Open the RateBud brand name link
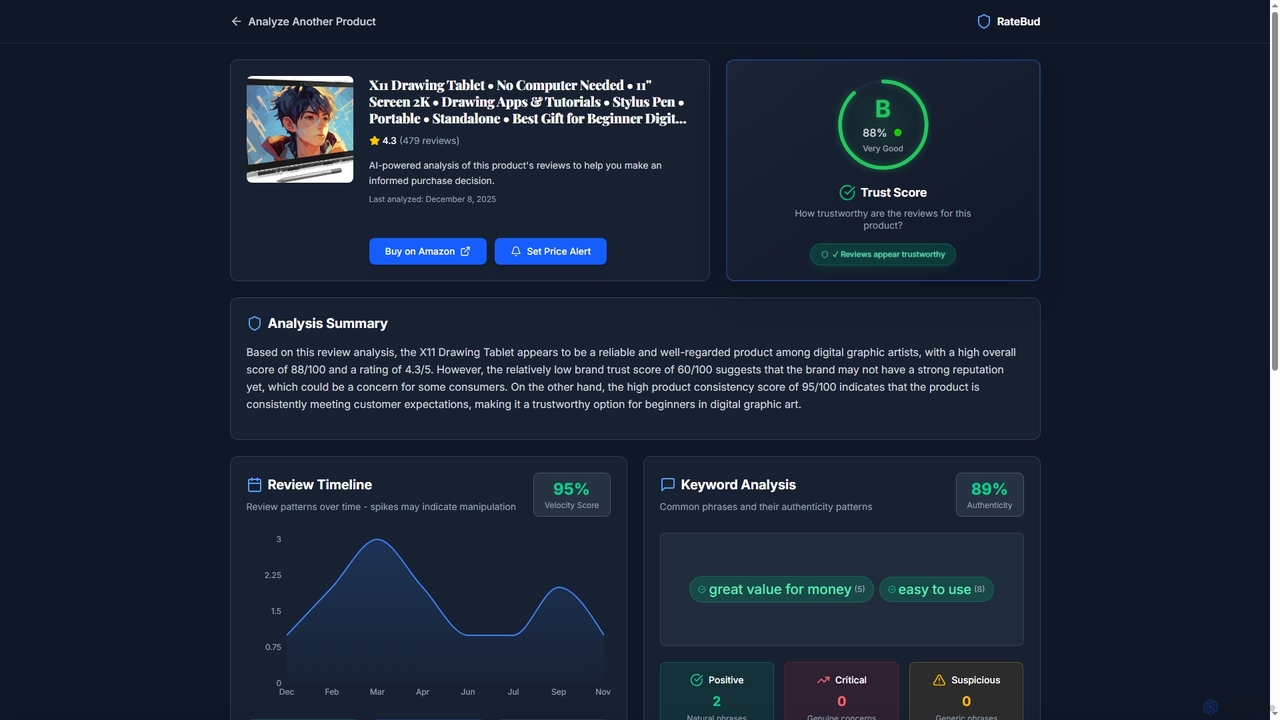 pyautogui.click(x=1018, y=21)
